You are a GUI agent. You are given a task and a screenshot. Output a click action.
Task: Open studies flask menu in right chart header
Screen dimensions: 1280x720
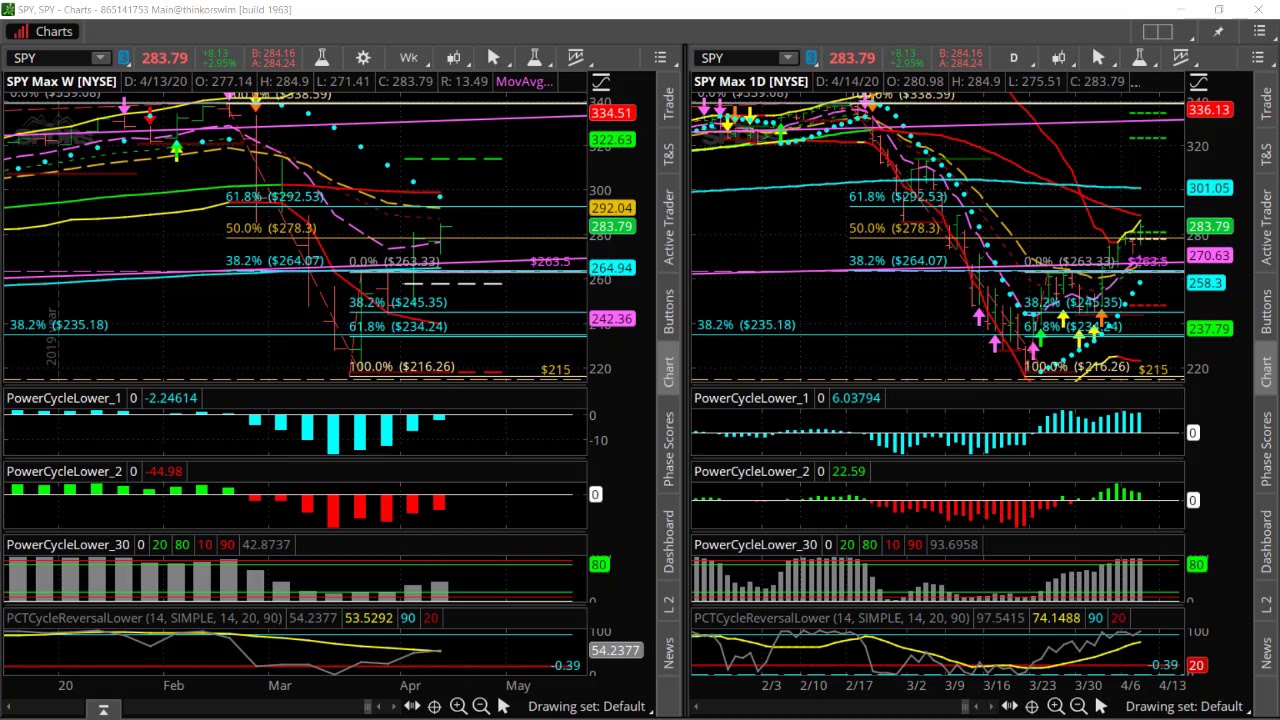[1139, 58]
